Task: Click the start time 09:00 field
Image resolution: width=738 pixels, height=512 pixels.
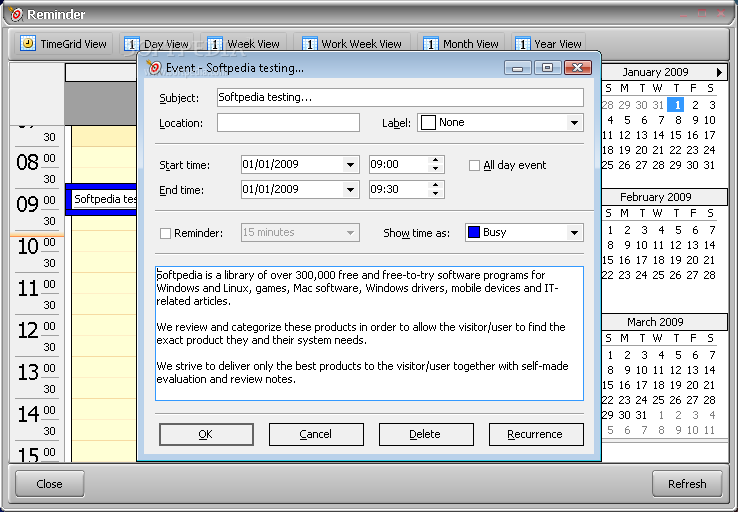Action: coord(399,165)
